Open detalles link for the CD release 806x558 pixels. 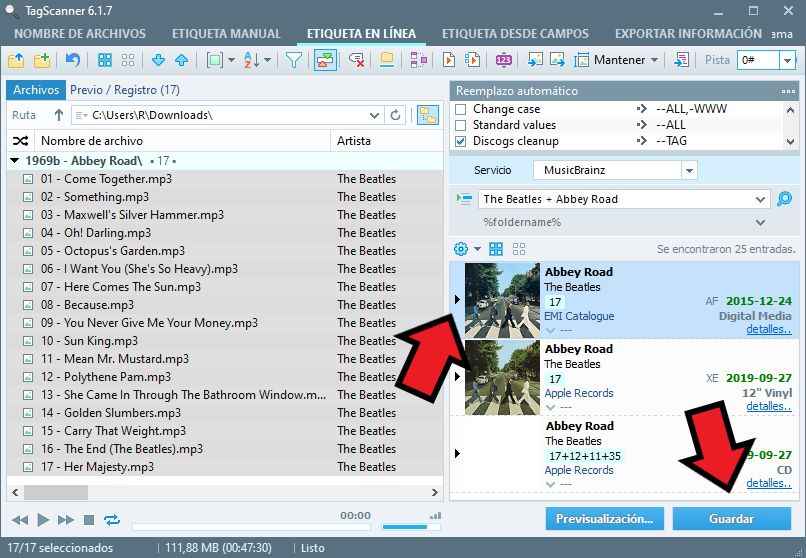pyautogui.click(x=768, y=483)
